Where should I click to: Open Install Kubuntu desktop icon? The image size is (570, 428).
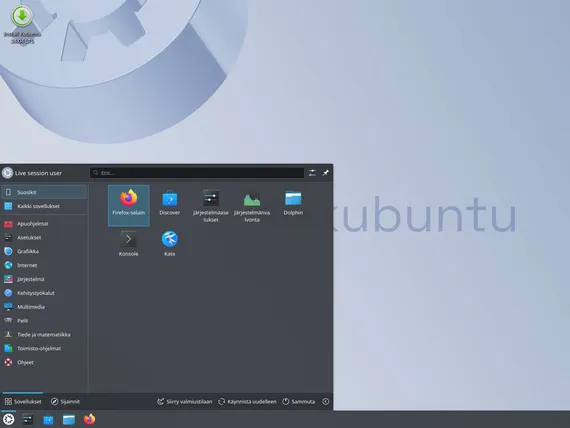22,24
